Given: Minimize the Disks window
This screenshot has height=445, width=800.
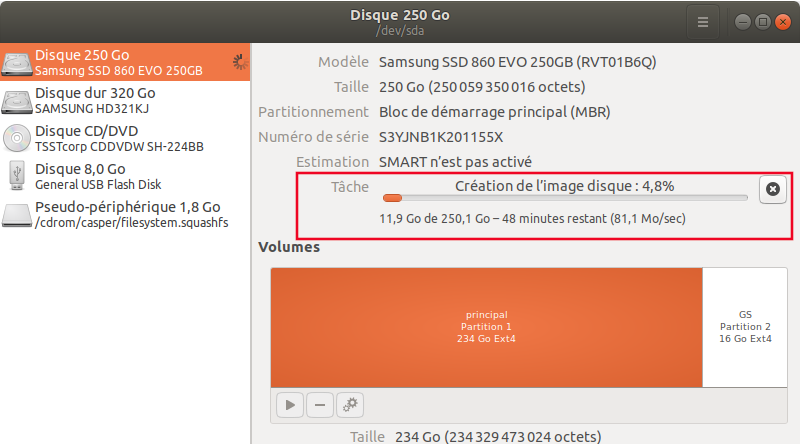Looking at the screenshot, I should pyautogui.click(x=743, y=21).
